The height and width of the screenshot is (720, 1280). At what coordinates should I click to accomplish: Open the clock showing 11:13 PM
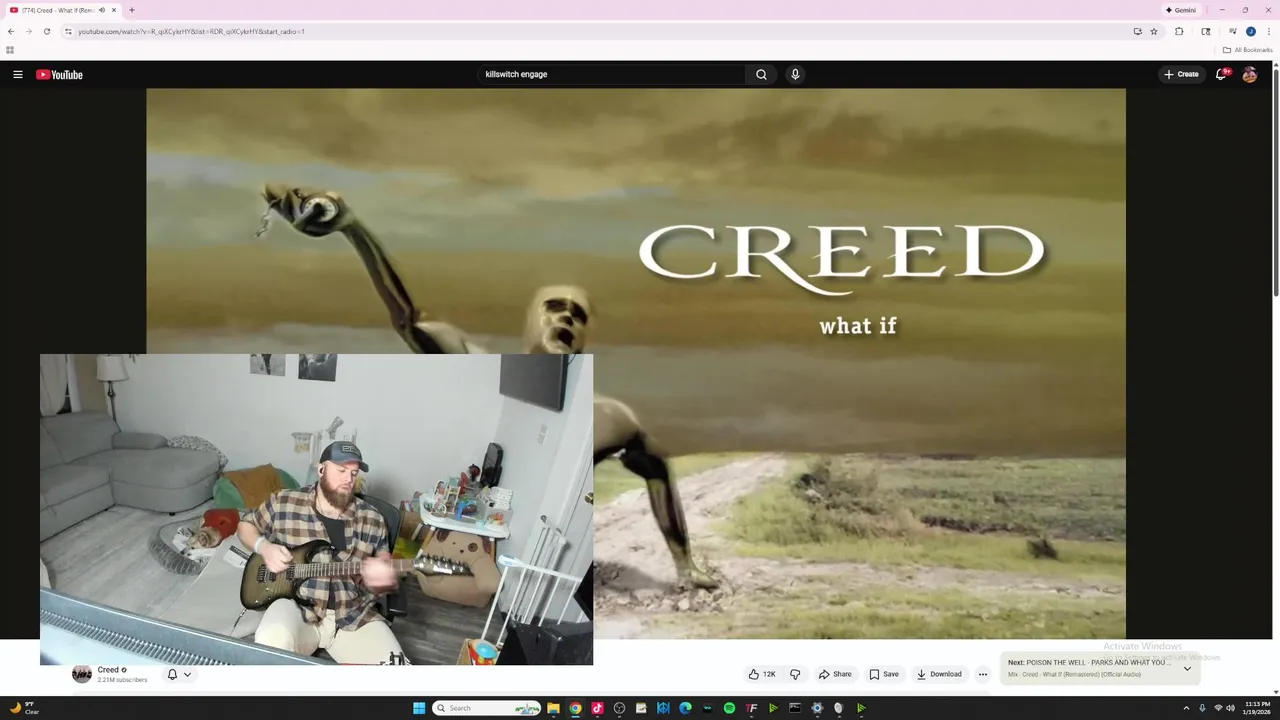tap(1257, 708)
